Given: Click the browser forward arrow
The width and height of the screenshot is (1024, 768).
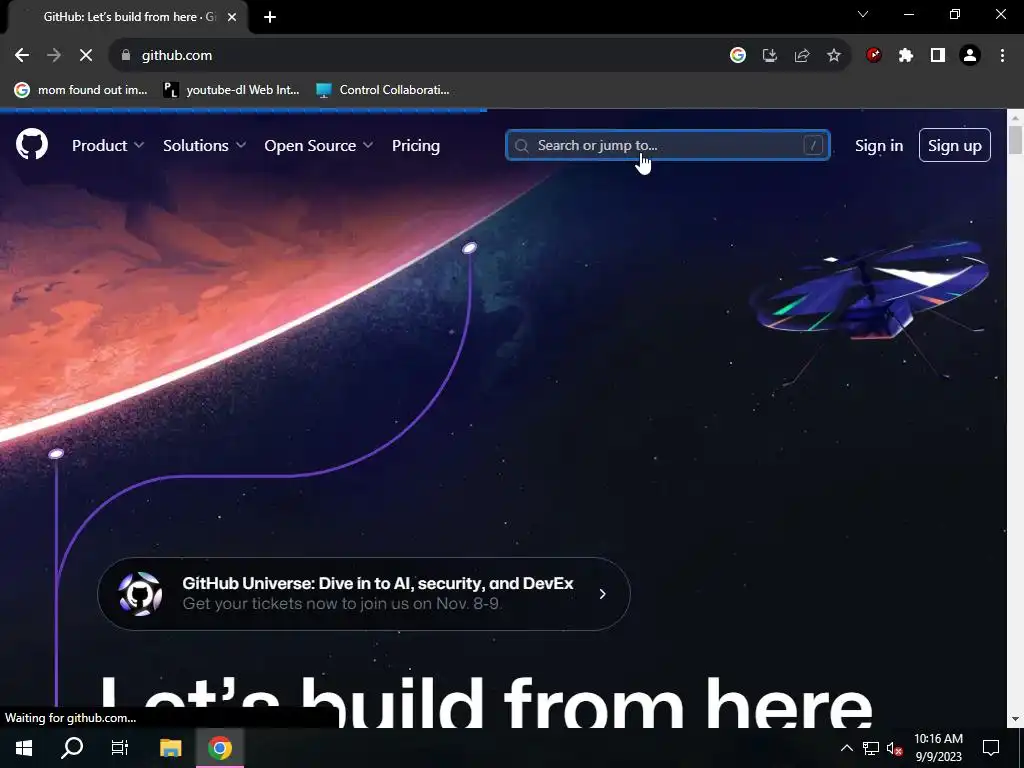Looking at the screenshot, I should [x=54, y=56].
